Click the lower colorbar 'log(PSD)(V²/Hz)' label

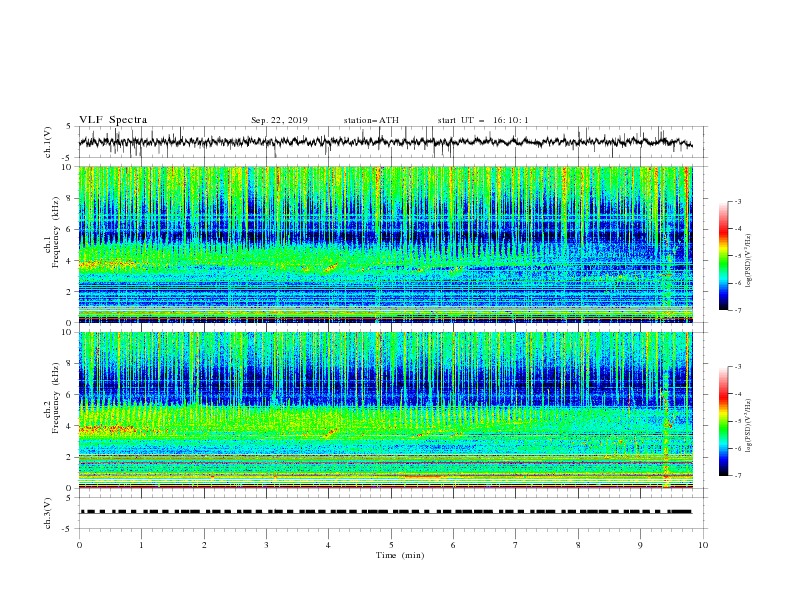pos(749,425)
